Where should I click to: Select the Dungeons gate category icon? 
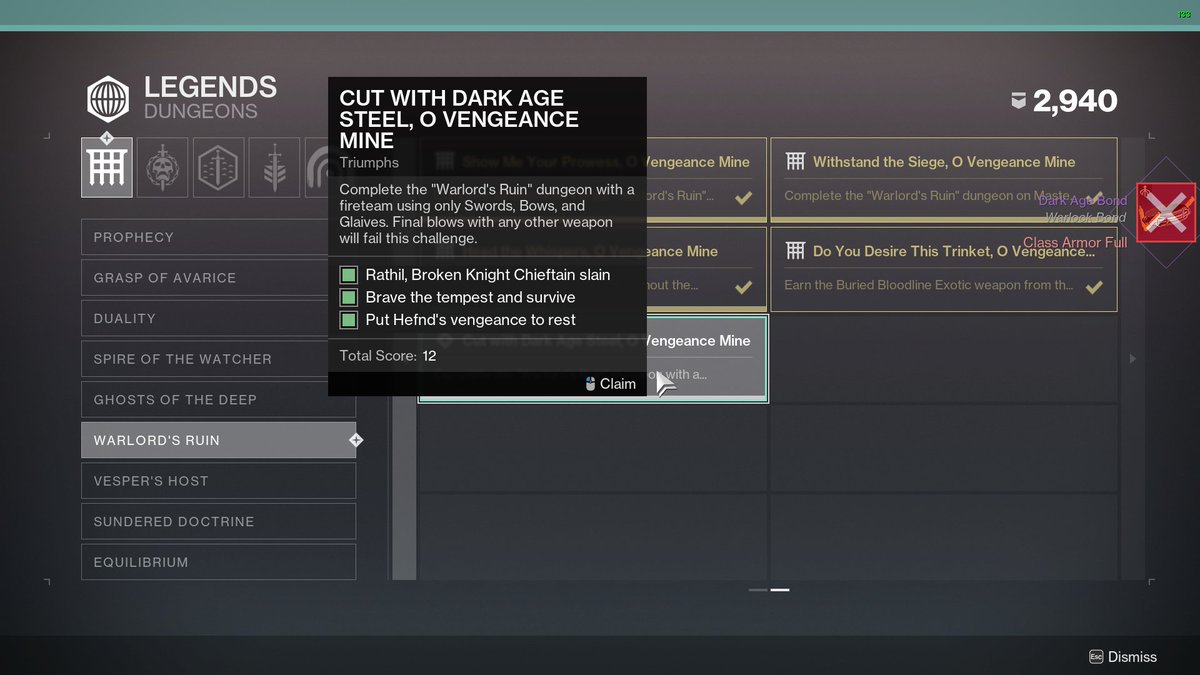[107, 167]
